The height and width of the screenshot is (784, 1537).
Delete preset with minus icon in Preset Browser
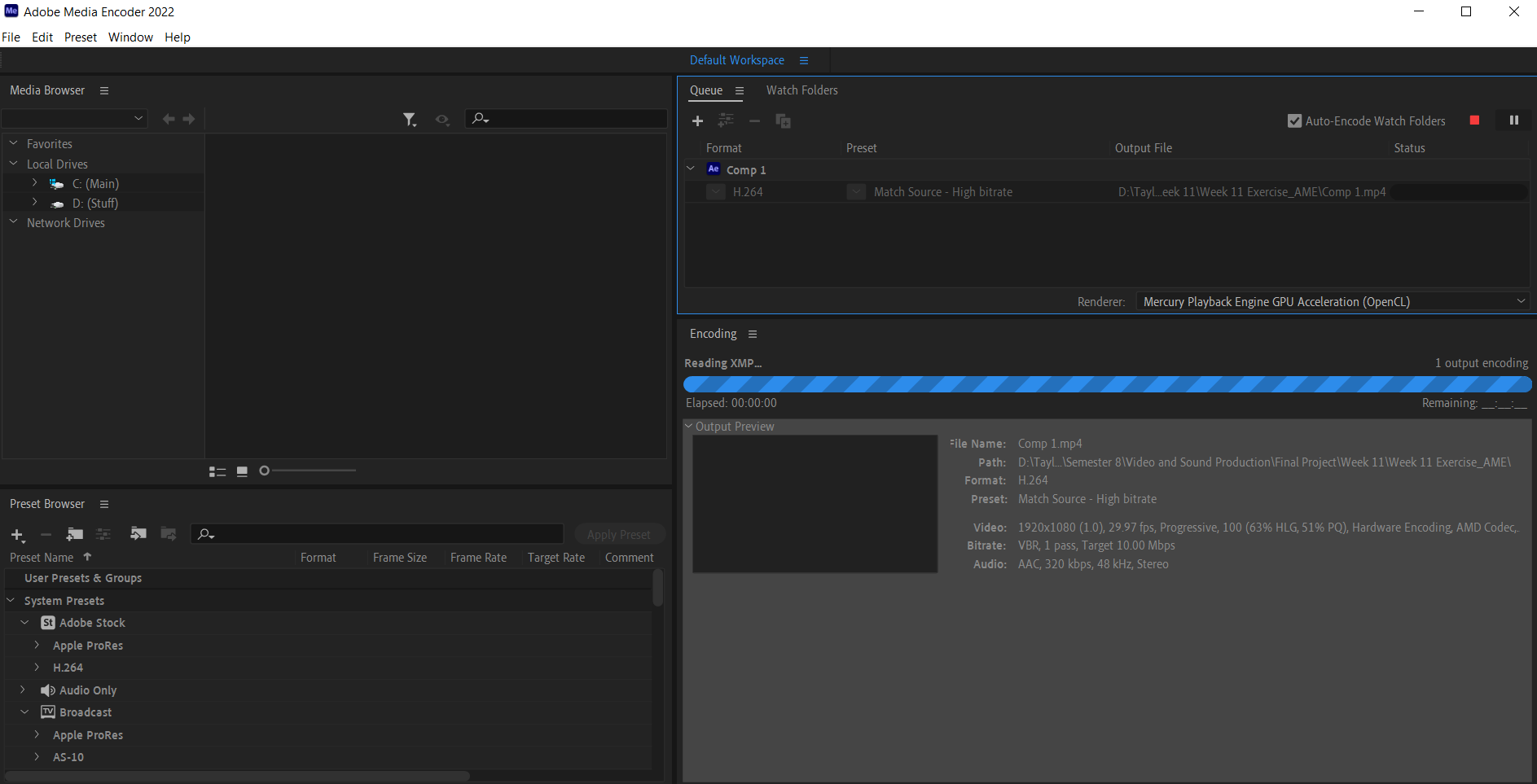46,535
